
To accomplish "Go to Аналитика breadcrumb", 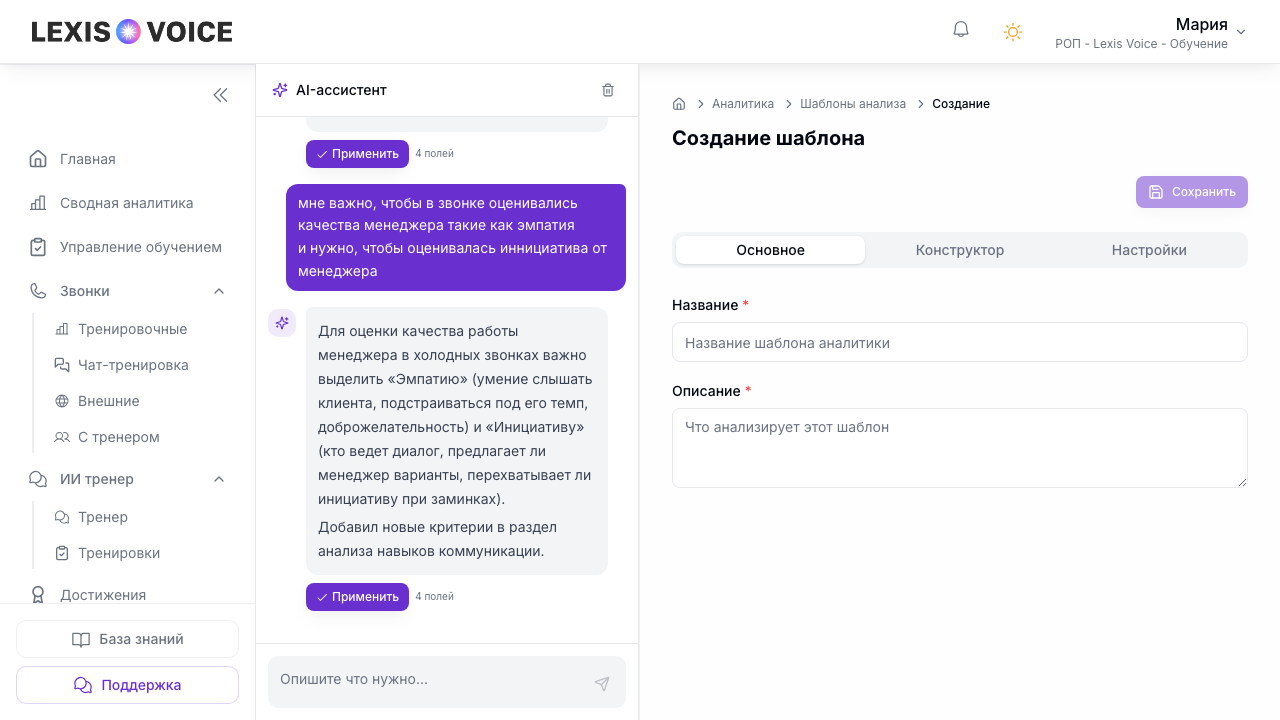I will tap(743, 104).
